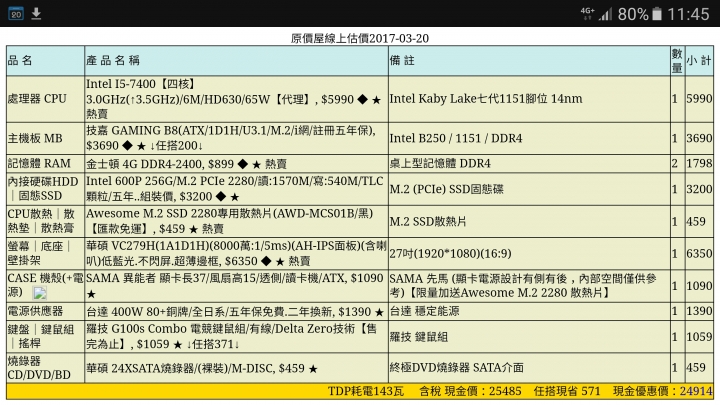Select the 電源供應器 category cell
The image size is (720, 405).
point(45,311)
